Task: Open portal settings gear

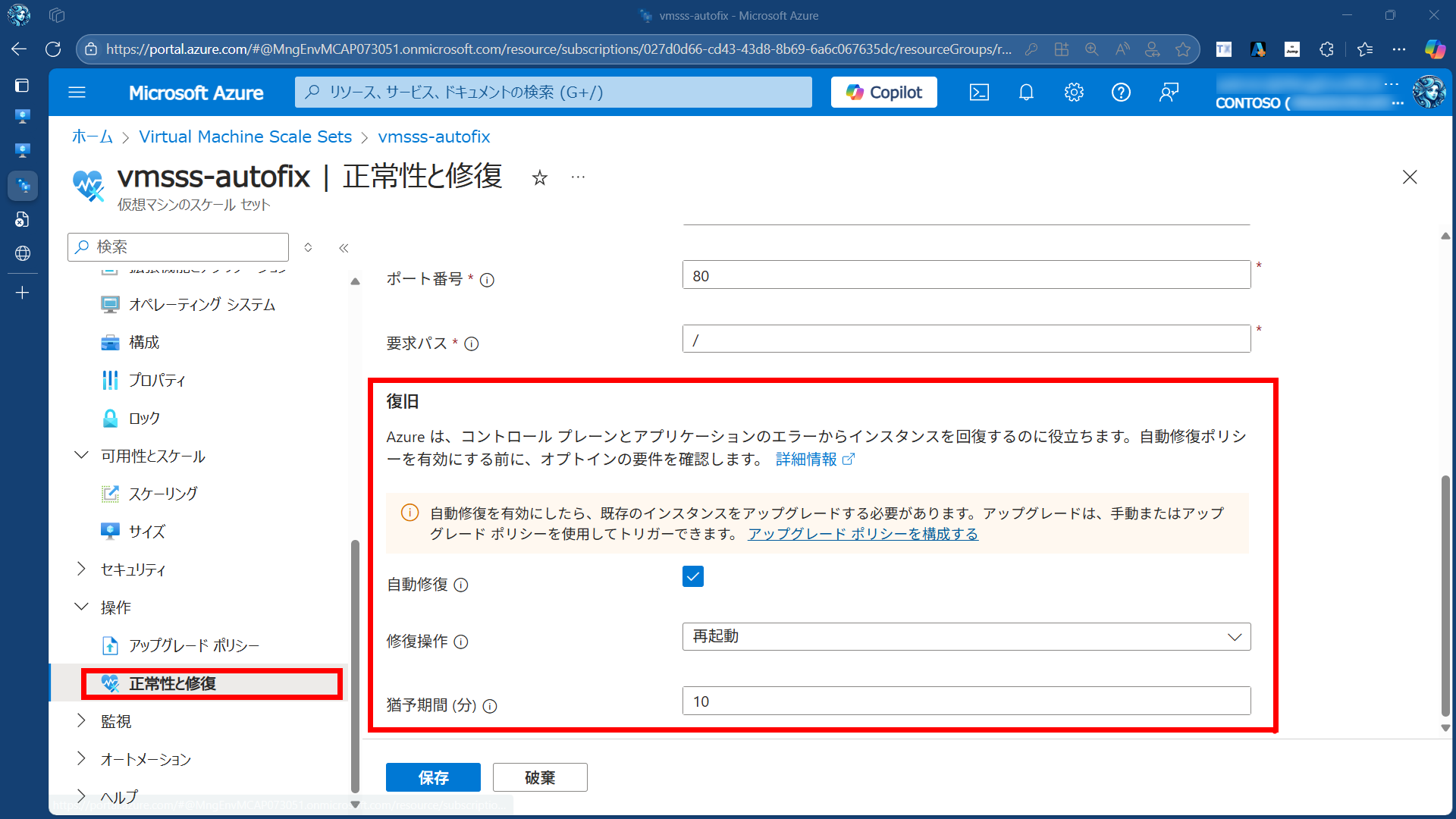Action: click(x=1074, y=93)
